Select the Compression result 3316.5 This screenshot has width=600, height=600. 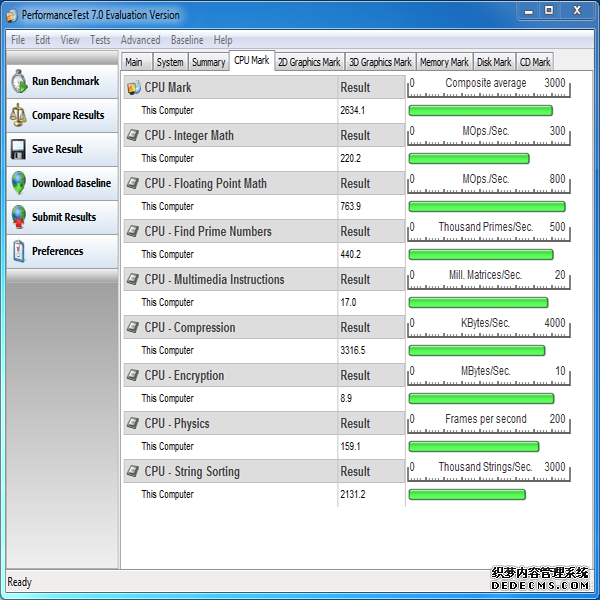[352, 351]
